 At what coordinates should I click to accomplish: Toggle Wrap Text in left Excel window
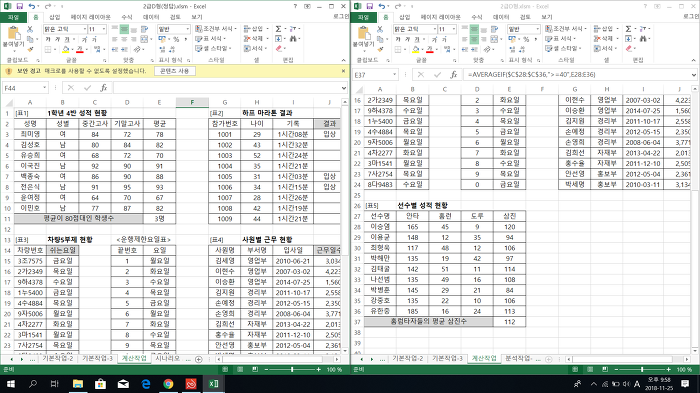[145, 29]
